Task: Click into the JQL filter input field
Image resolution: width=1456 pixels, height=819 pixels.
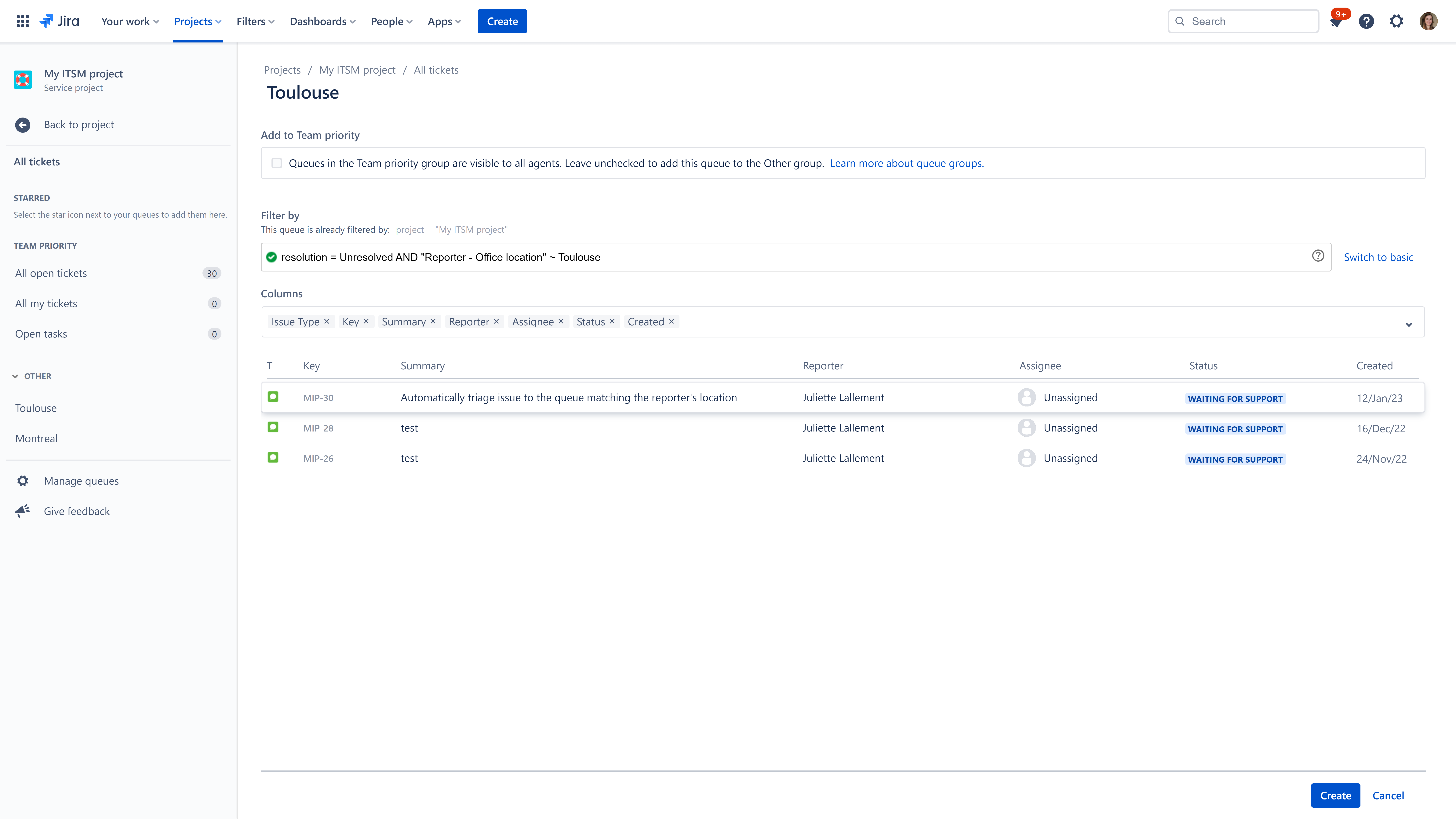Action: pos(791,257)
